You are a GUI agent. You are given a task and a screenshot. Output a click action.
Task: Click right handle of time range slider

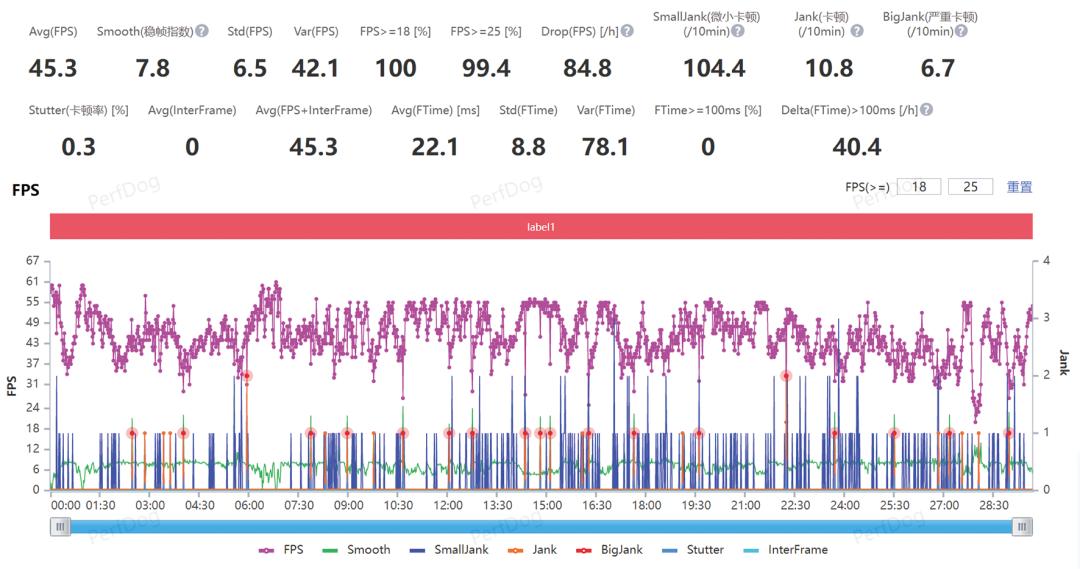coord(1022,526)
